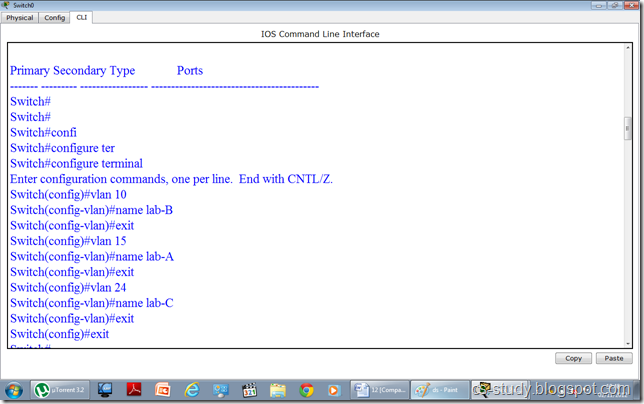This screenshot has width=644, height=404.
Task: Open the PowerPoint taskbar icon
Action: [163, 390]
